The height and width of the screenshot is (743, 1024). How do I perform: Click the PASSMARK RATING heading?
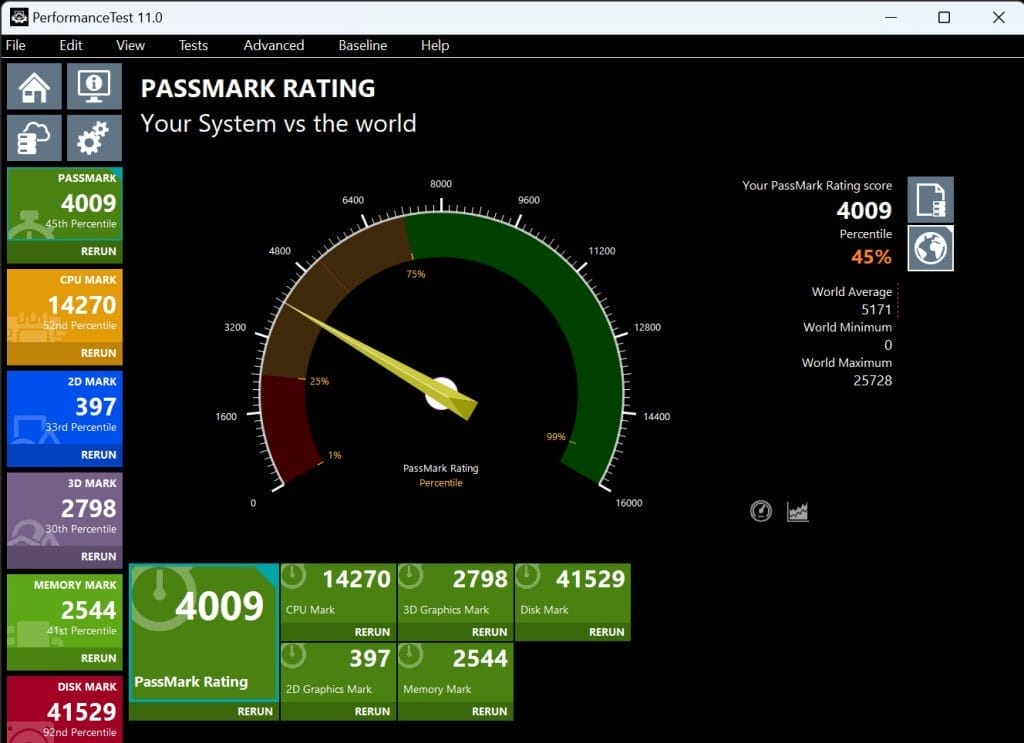point(258,88)
